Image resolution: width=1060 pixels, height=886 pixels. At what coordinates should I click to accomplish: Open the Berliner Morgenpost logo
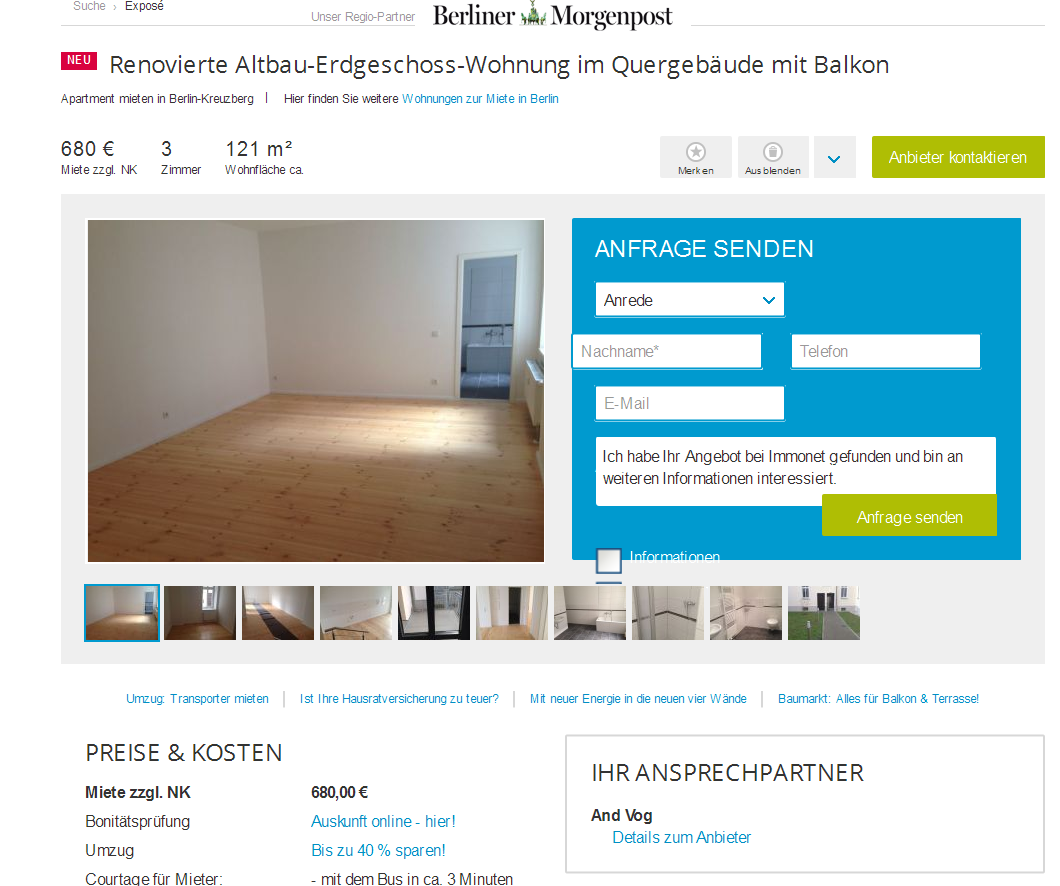pos(552,15)
